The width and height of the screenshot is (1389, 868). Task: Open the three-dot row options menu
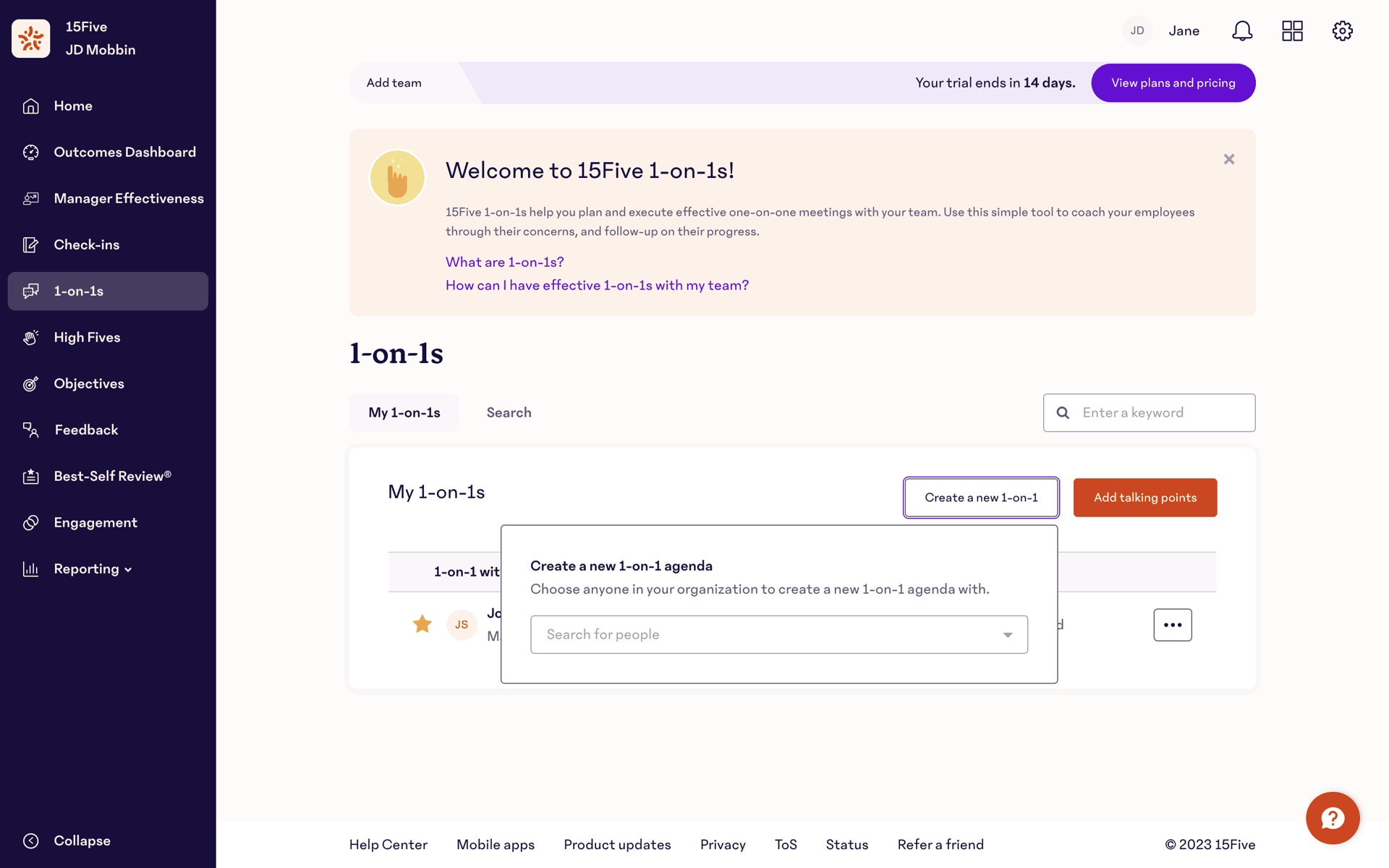tap(1173, 624)
